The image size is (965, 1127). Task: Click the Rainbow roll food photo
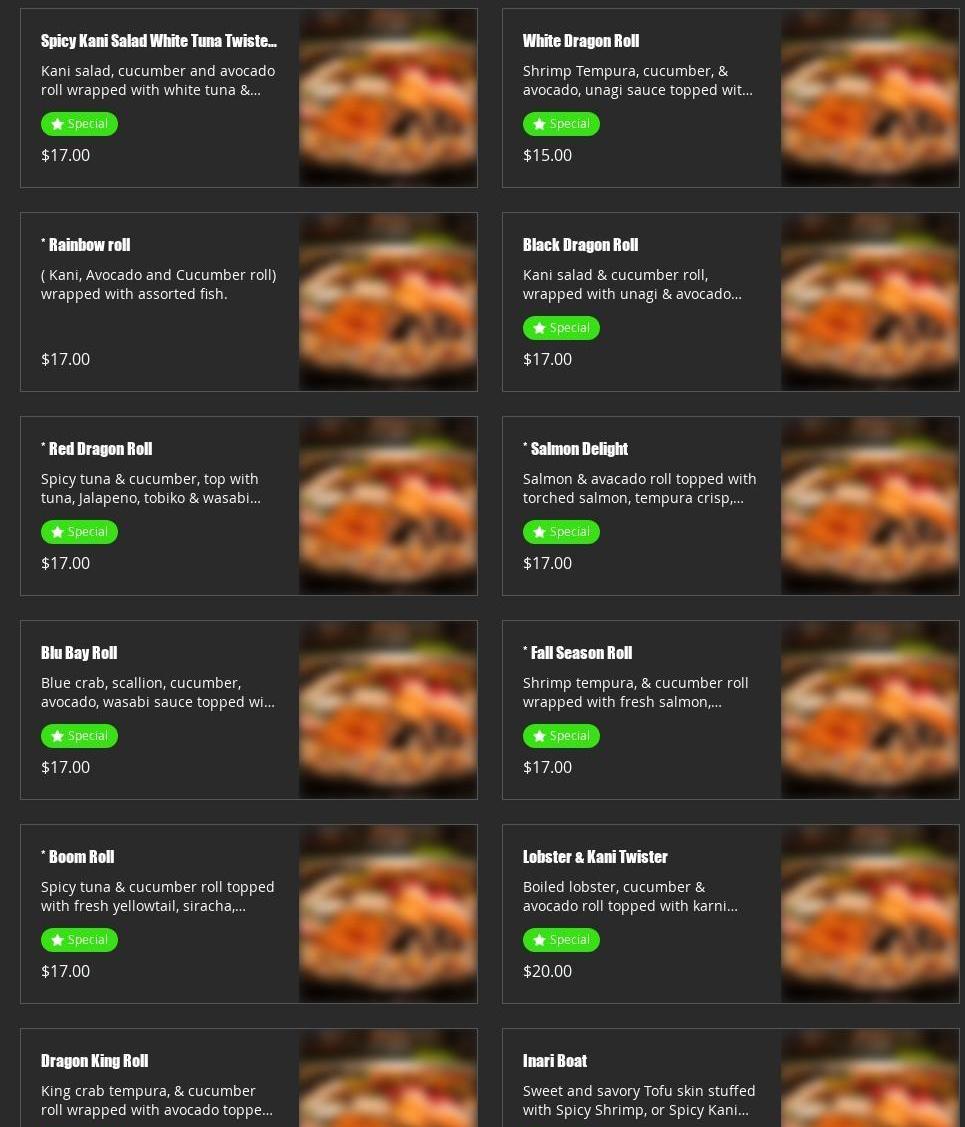click(388, 302)
